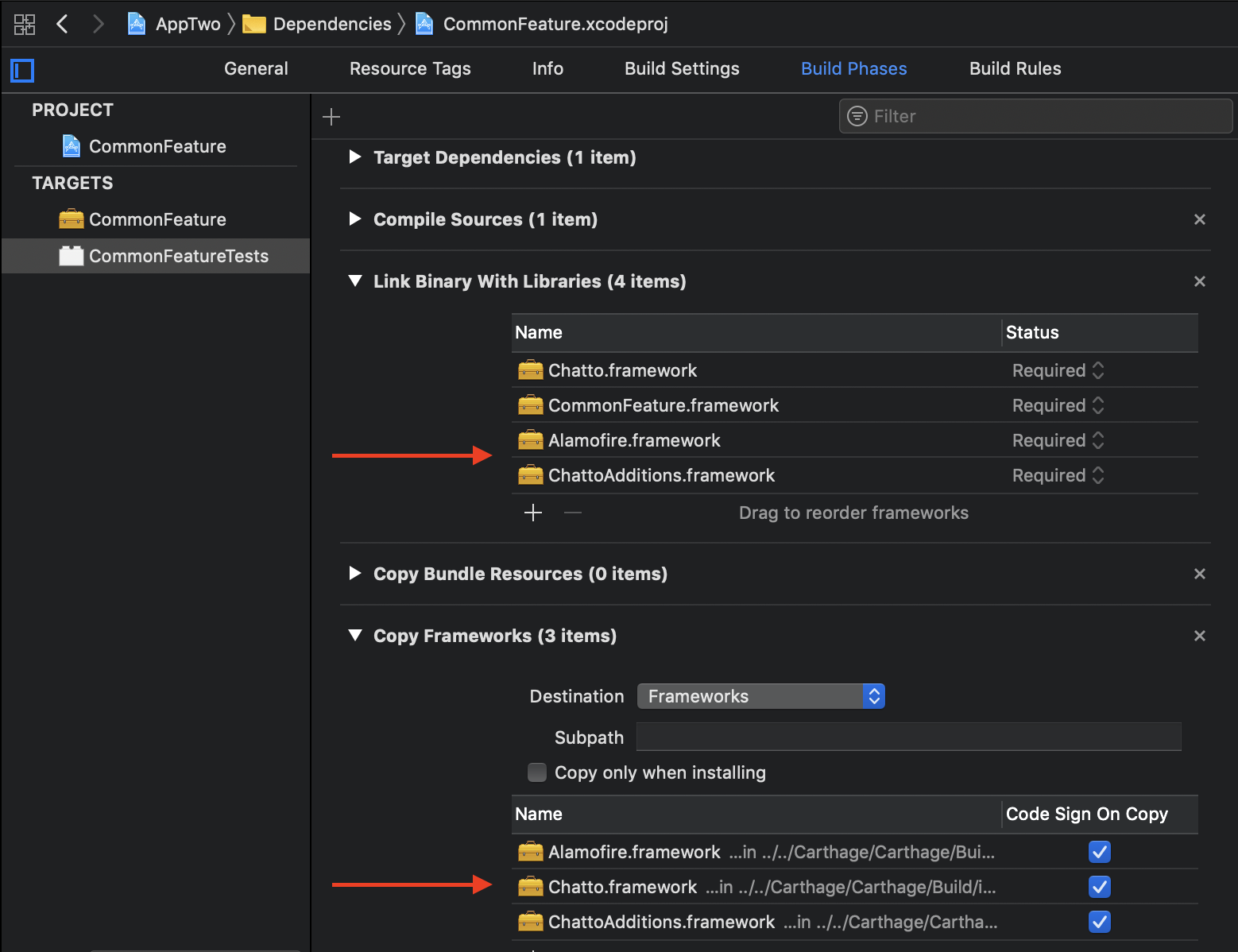Select the CommonFeatureTests target
The height and width of the screenshot is (952, 1238).
(156, 256)
